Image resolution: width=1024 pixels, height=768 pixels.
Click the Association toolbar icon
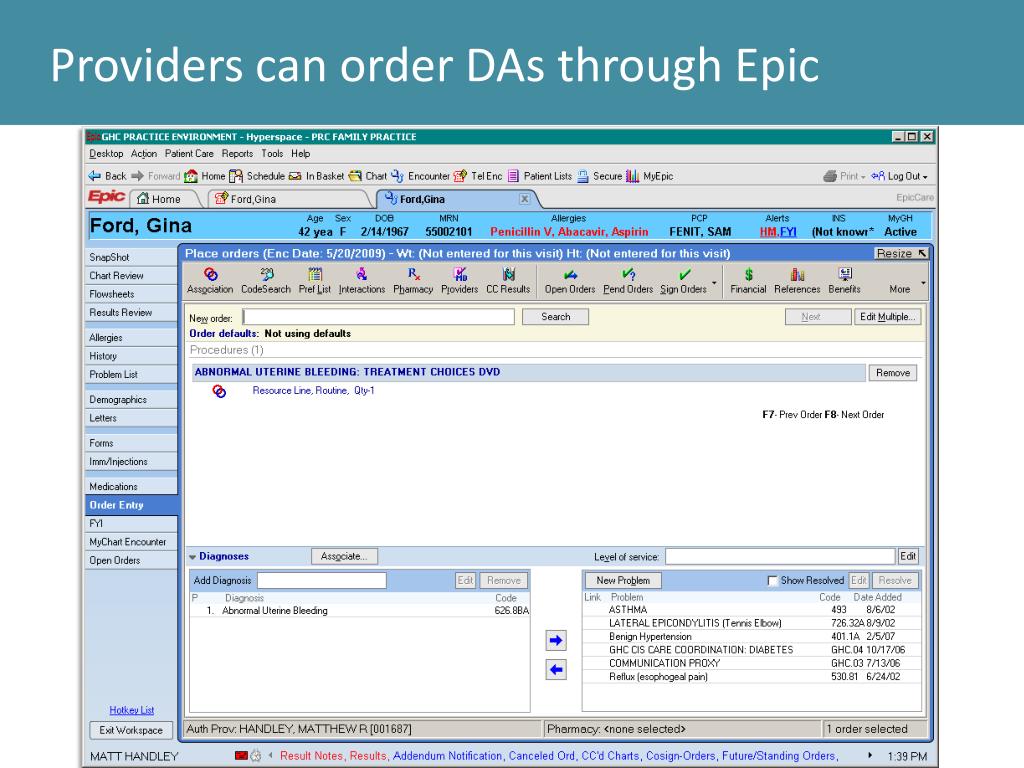pyautogui.click(x=210, y=281)
